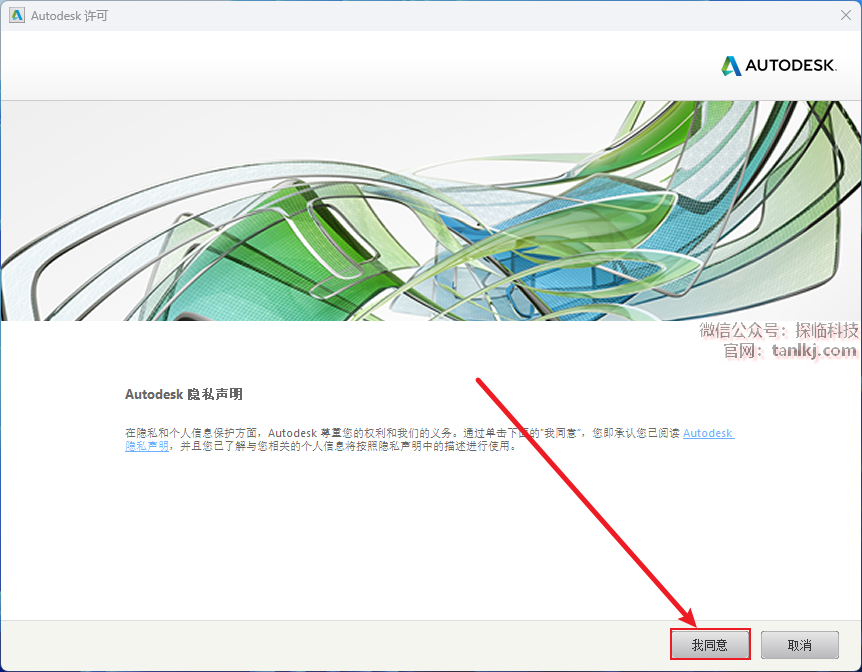This screenshot has width=862, height=672.
Task: Click the 我同意 (I Agree) button
Action: click(710, 645)
